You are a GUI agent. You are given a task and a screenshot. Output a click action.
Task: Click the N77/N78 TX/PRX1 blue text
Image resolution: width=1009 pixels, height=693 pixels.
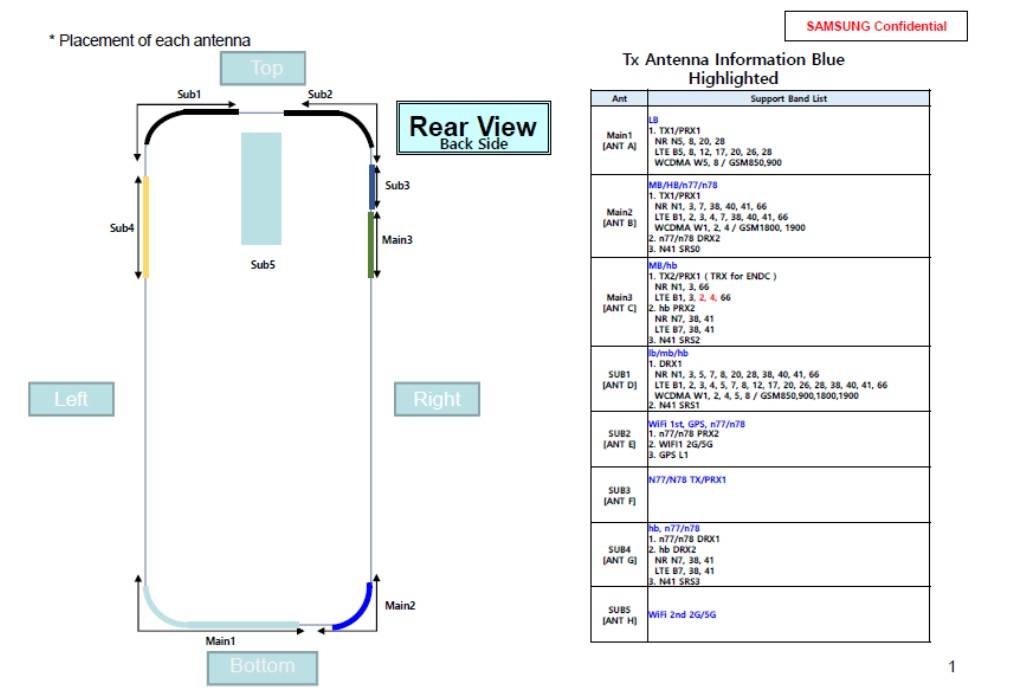(687, 480)
